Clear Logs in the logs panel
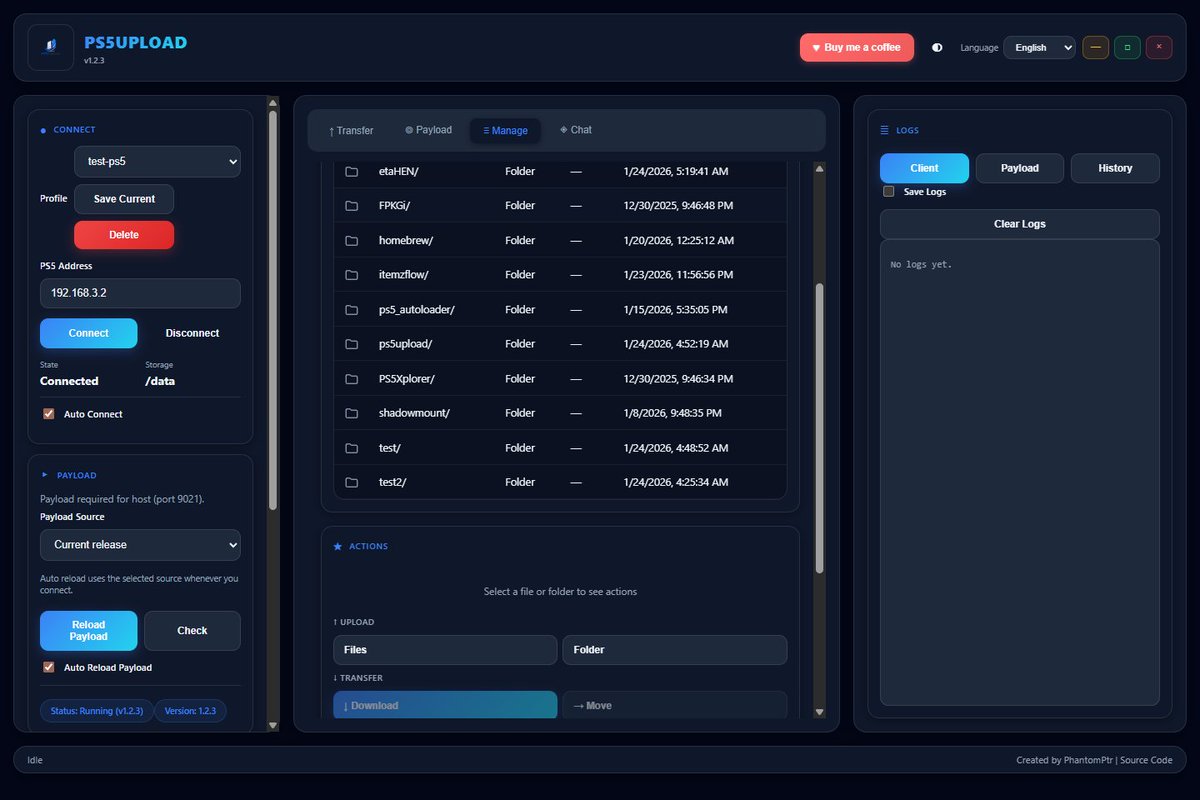 point(1020,224)
